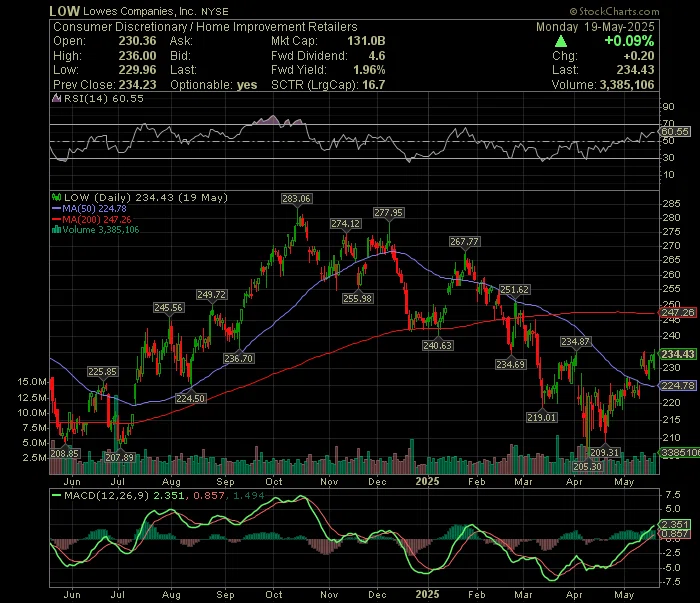Click the Fwd Yield 1.96% value
Screen dimensions: 700x603
coord(369,70)
